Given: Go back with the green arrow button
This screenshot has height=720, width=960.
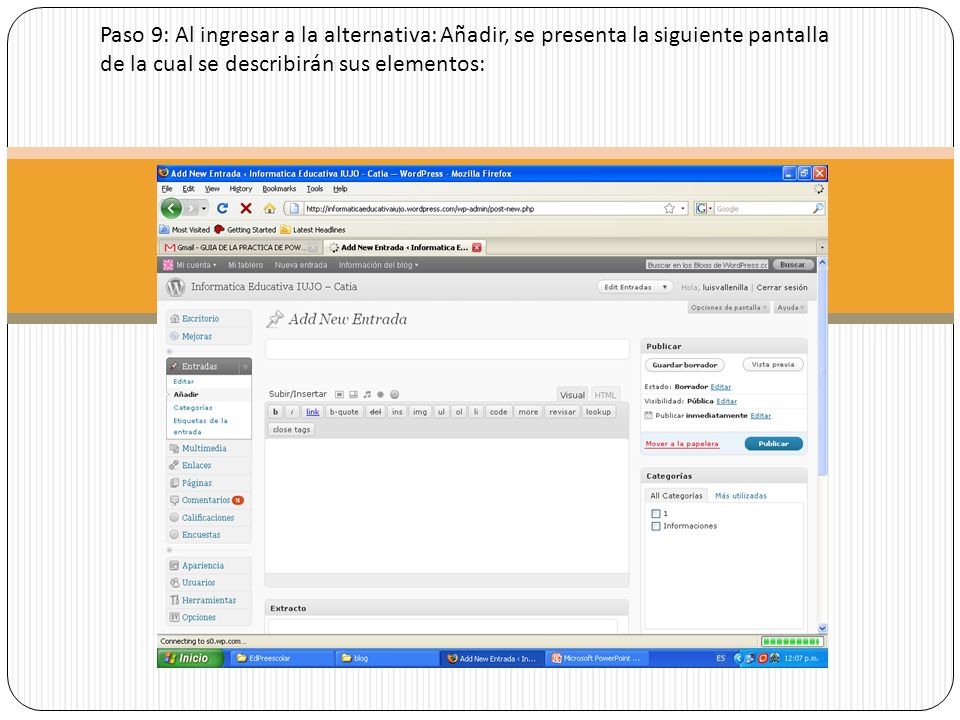Looking at the screenshot, I should click(171, 208).
